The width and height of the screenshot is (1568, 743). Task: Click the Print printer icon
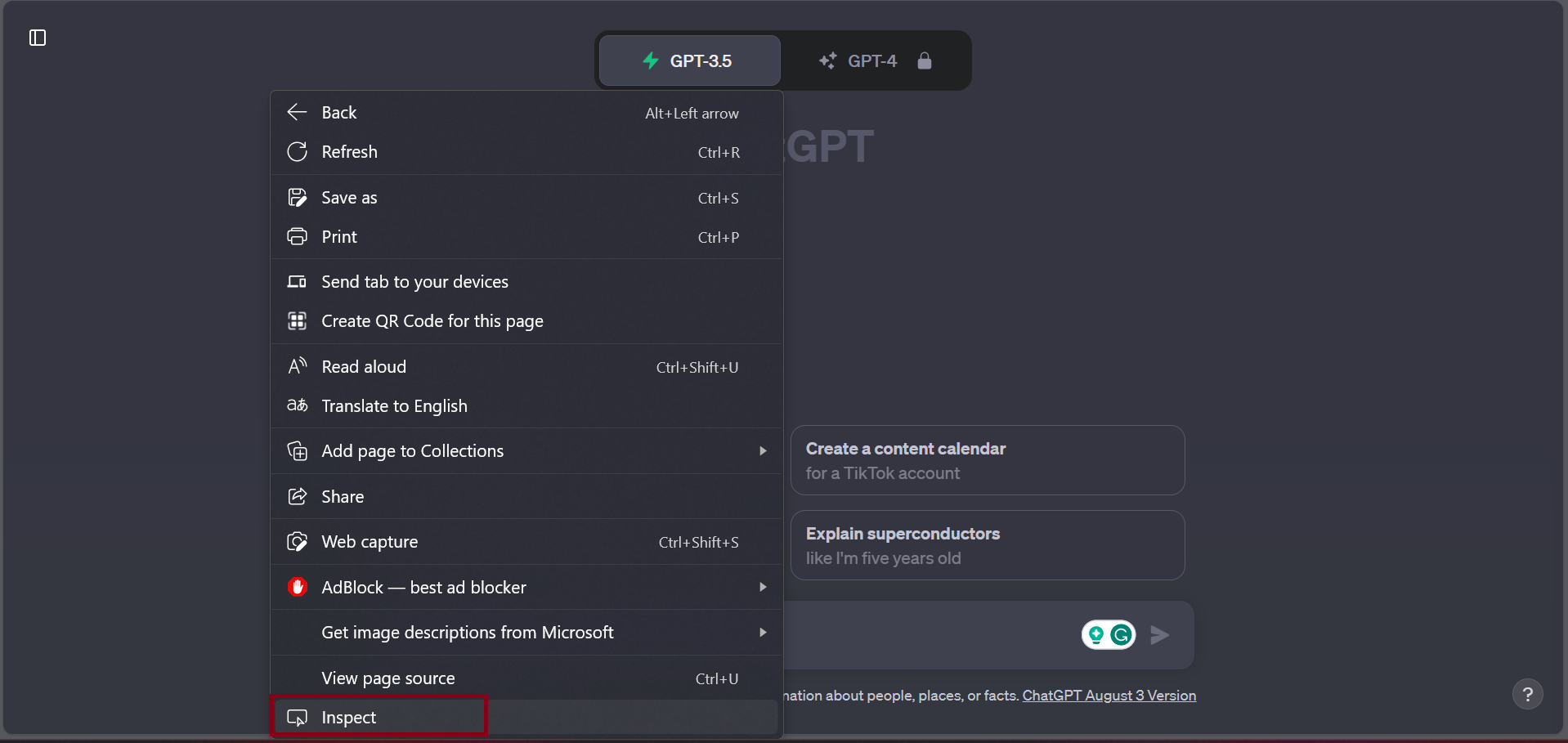297,237
